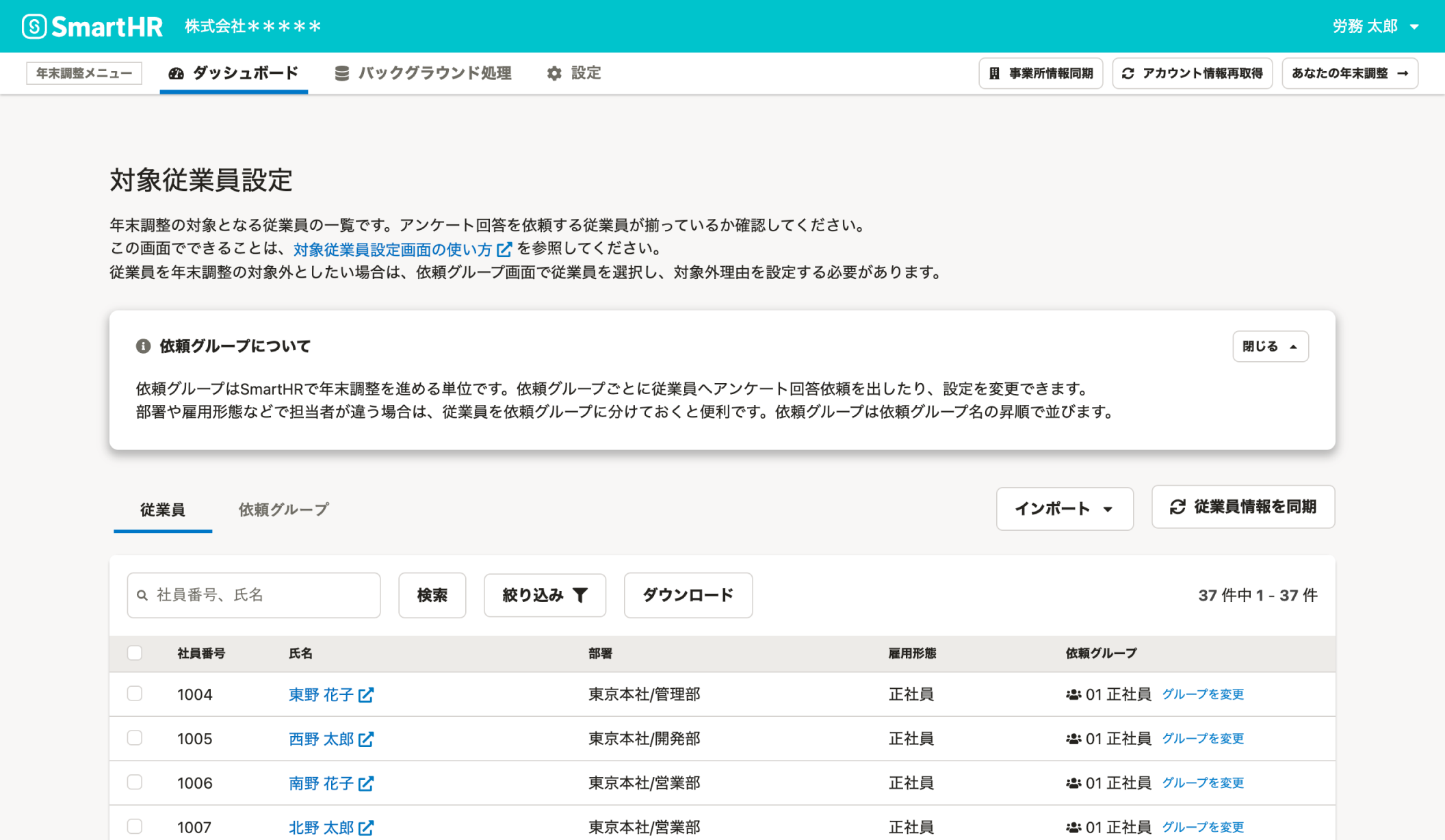
Task: Toggle the select-all header checkbox
Action: click(x=135, y=653)
